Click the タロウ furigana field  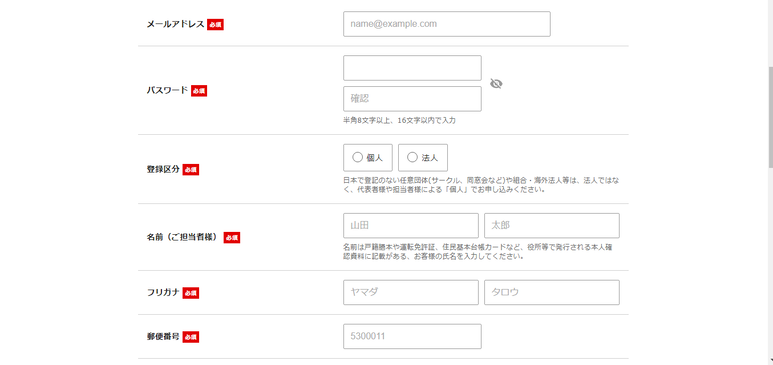click(x=552, y=292)
